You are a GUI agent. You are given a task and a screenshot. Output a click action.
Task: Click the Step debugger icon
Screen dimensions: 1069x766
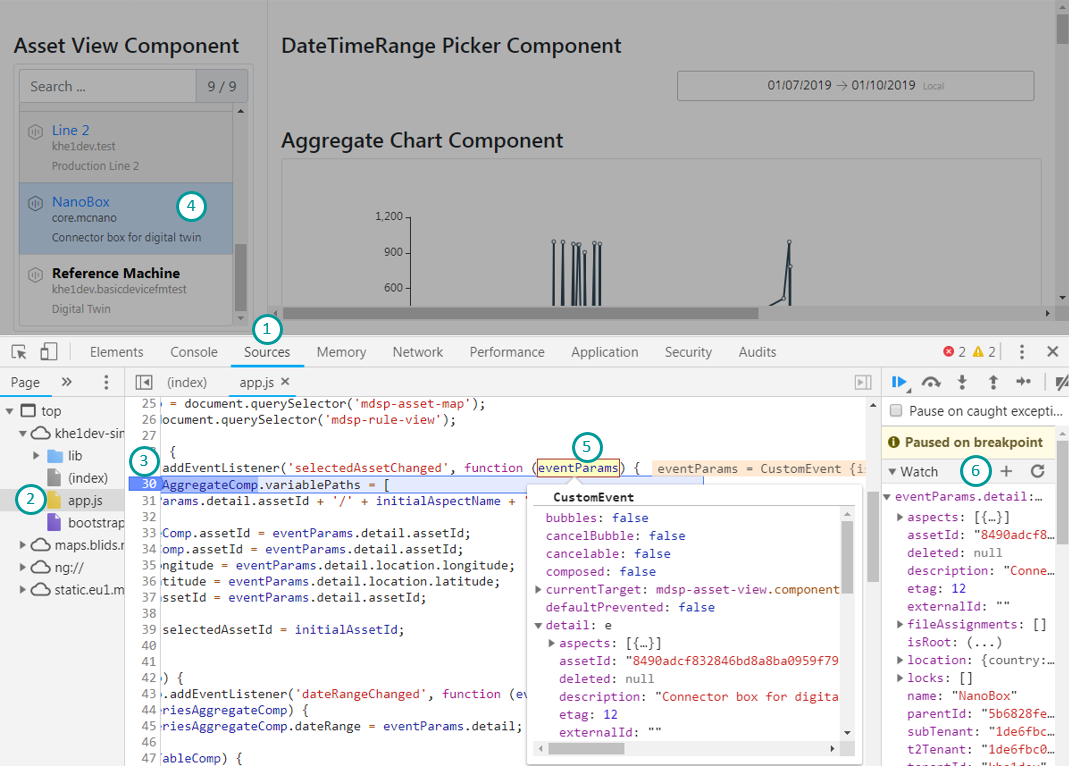click(x=1023, y=382)
